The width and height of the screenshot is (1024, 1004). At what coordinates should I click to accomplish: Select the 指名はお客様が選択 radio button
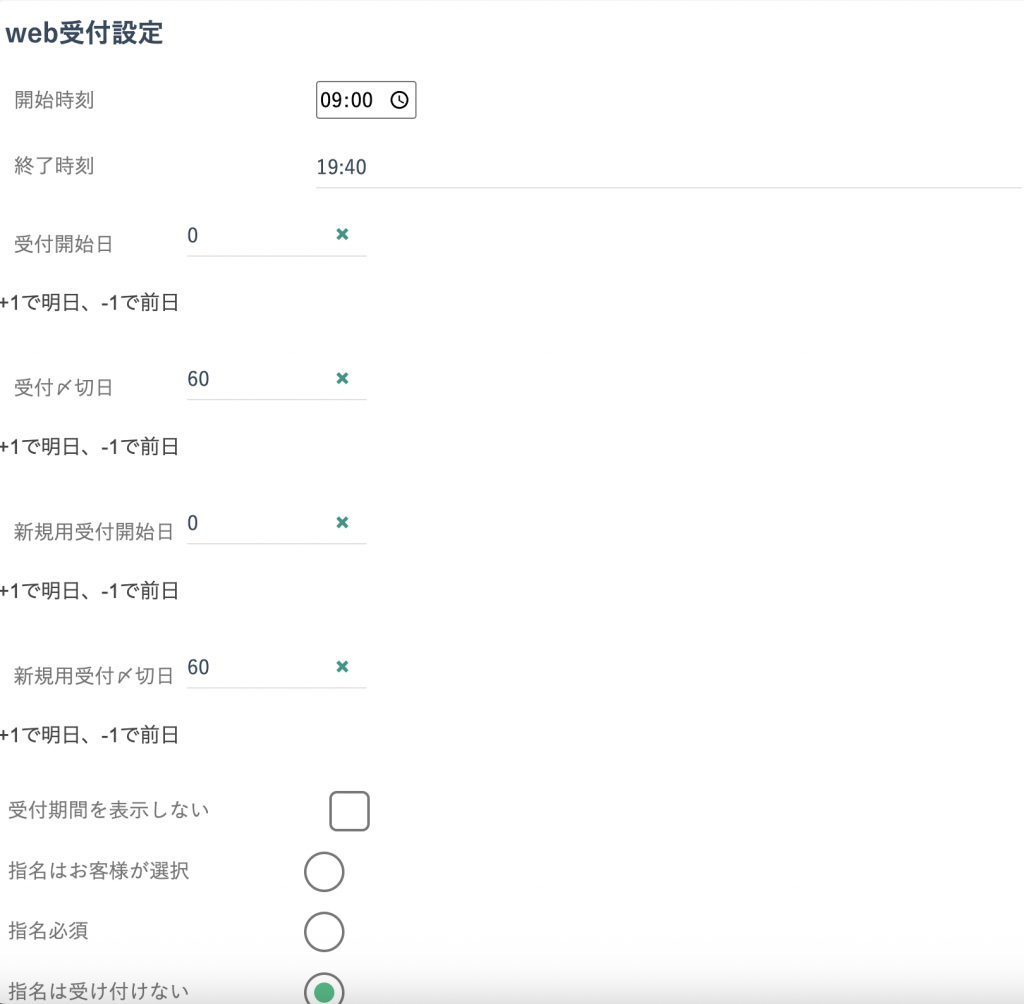click(324, 872)
